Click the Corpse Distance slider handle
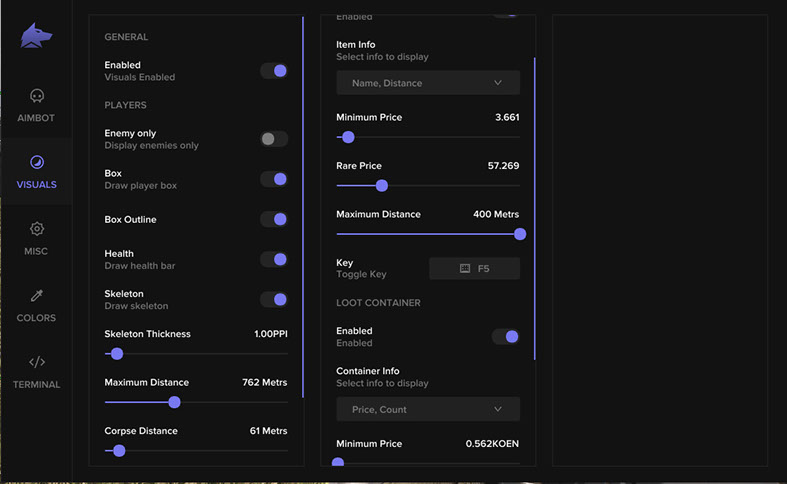This screenshot has height=484, width=787. click(x=119, y=451)
